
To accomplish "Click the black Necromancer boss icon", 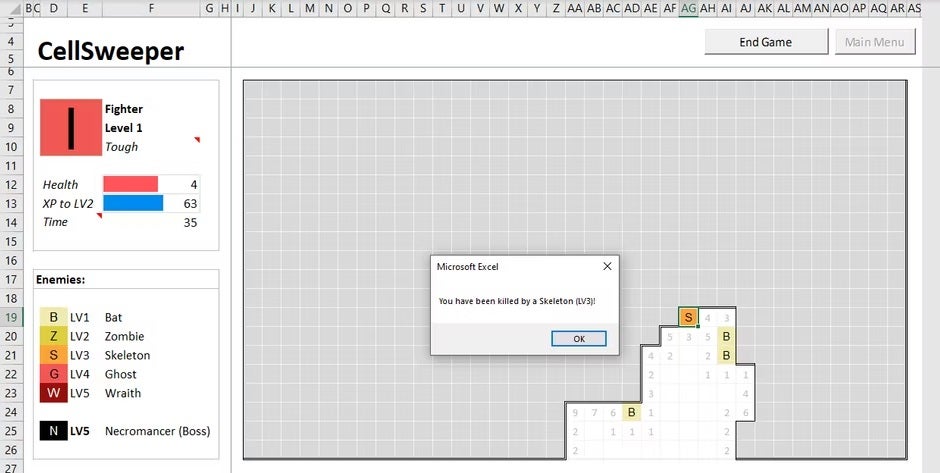I will point(53,431).
